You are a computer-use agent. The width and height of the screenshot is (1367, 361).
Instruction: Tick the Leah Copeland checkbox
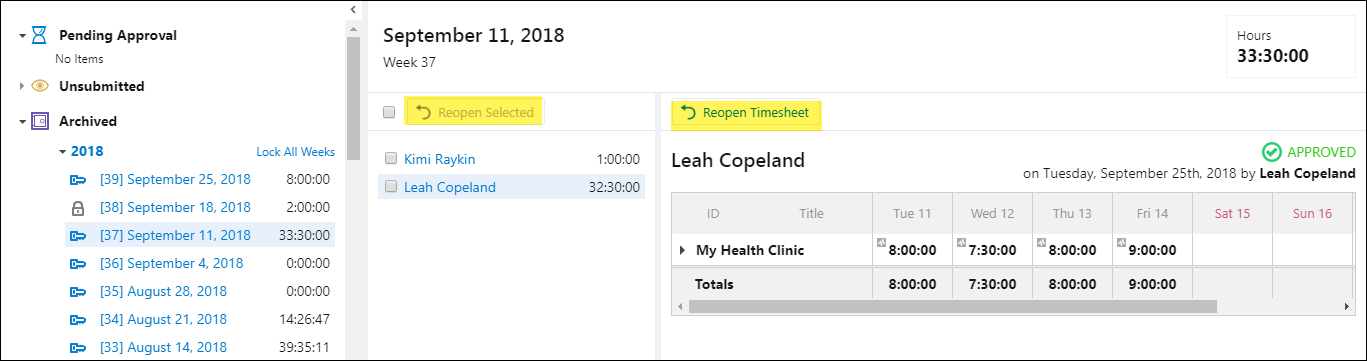pos(390,186)
